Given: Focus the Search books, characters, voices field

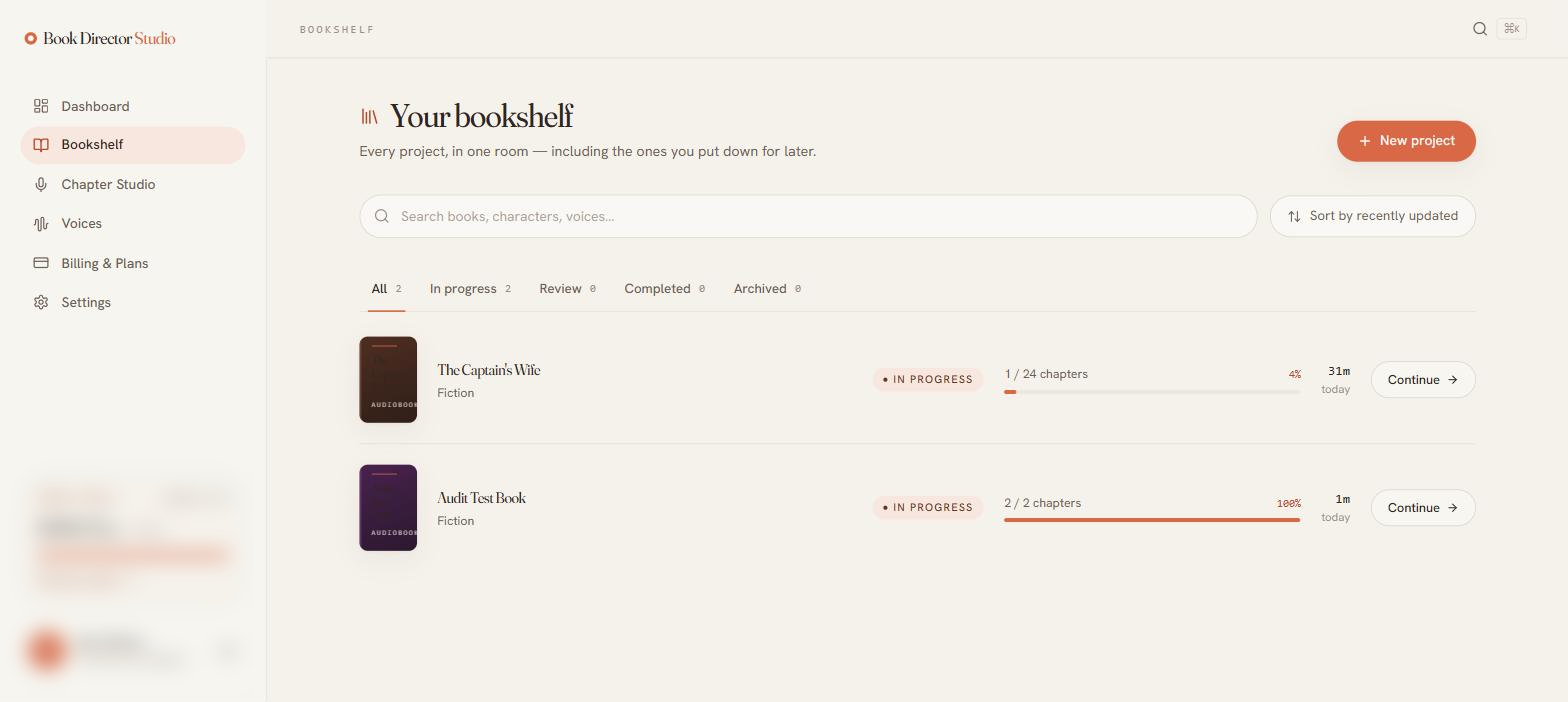Looking at the screenshot, I should [808, 216].
